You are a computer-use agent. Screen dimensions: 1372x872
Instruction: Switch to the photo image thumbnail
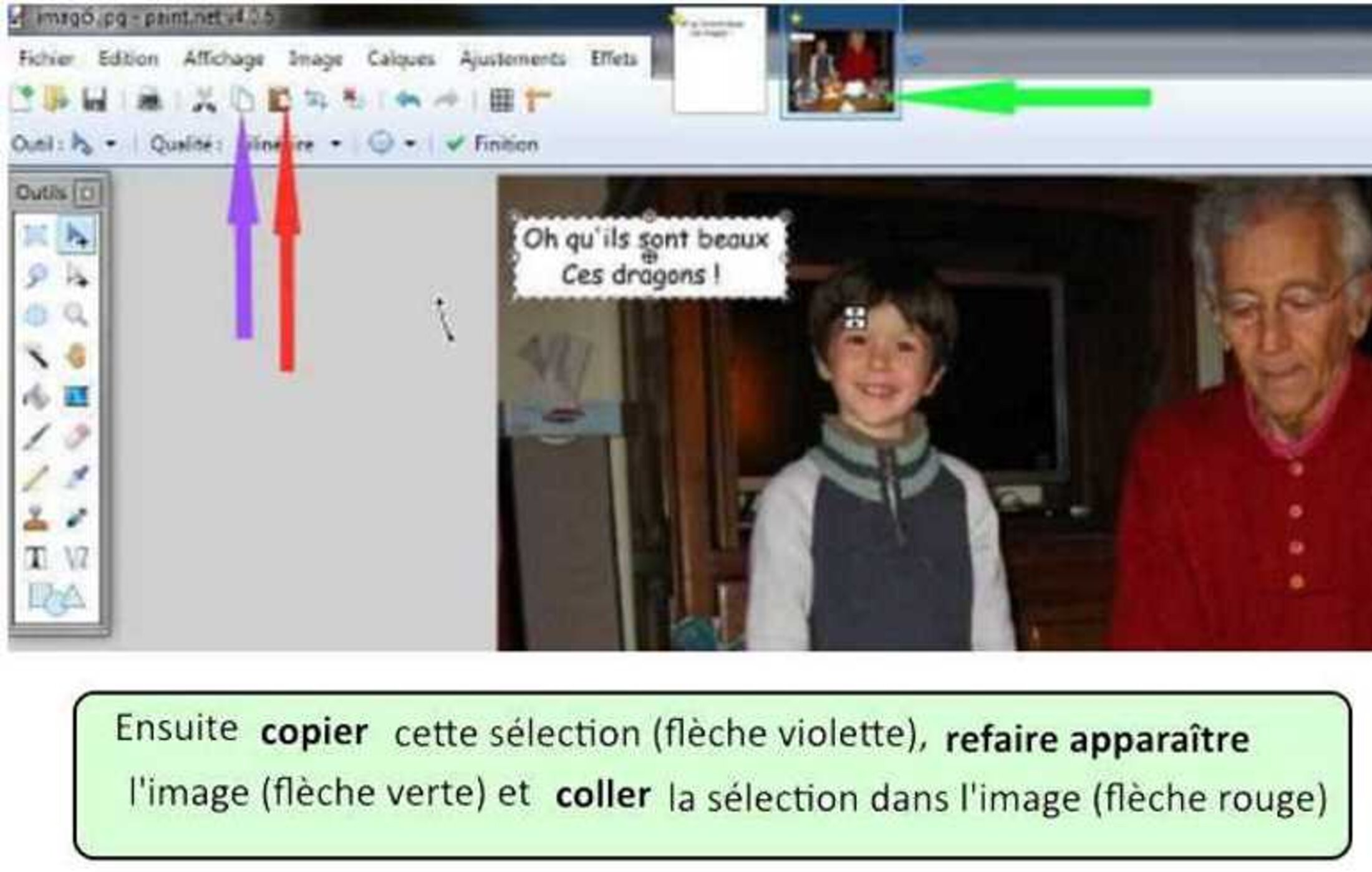tap(840, 70)
